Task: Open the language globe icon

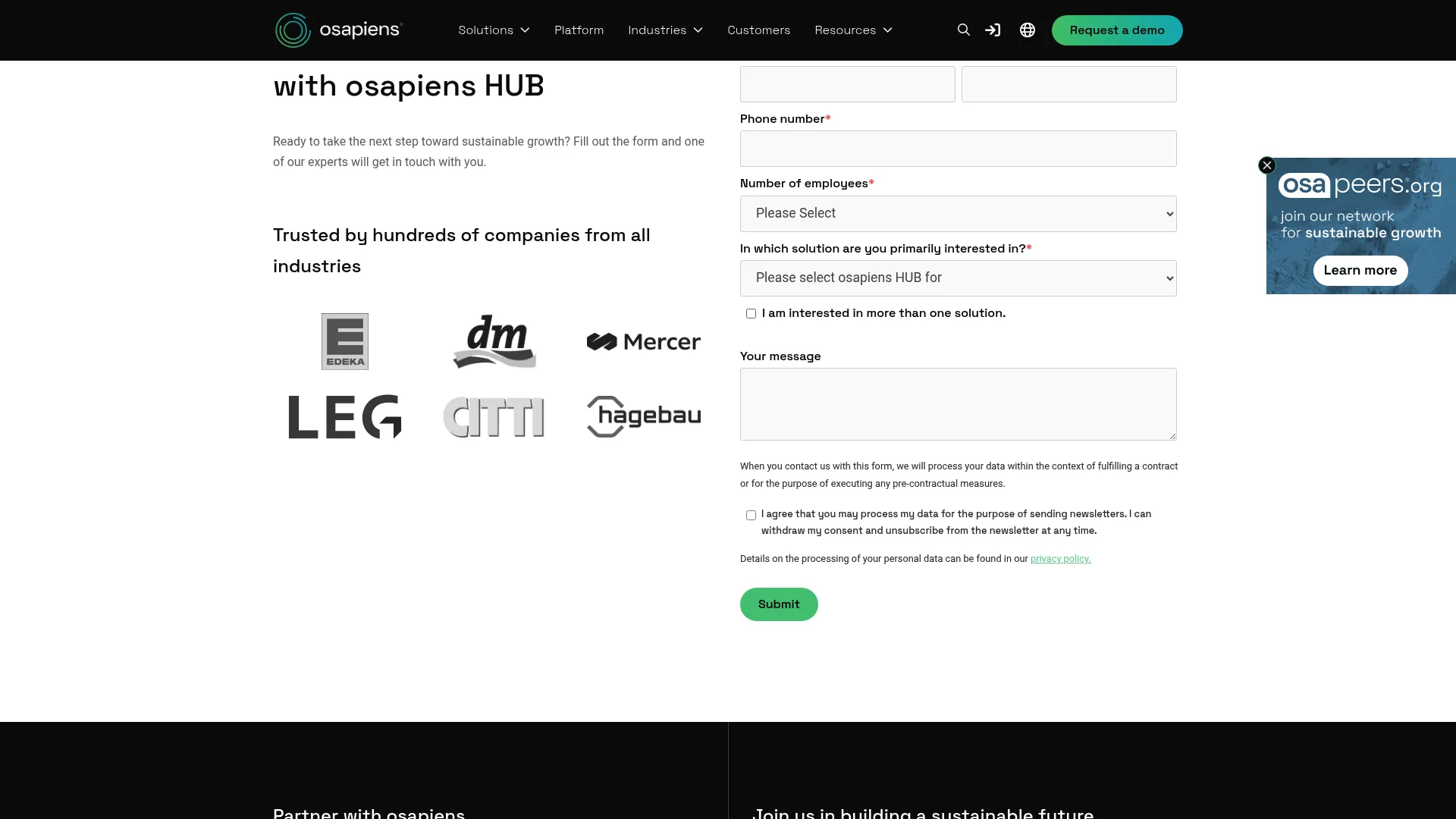Action: point(1028,30)
